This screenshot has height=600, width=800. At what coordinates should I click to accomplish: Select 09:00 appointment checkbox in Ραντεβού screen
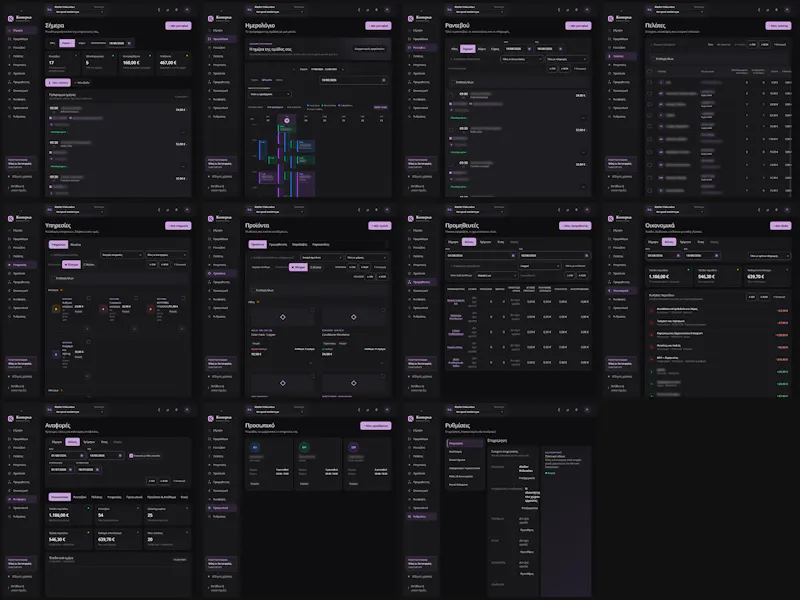pos(451,95)
